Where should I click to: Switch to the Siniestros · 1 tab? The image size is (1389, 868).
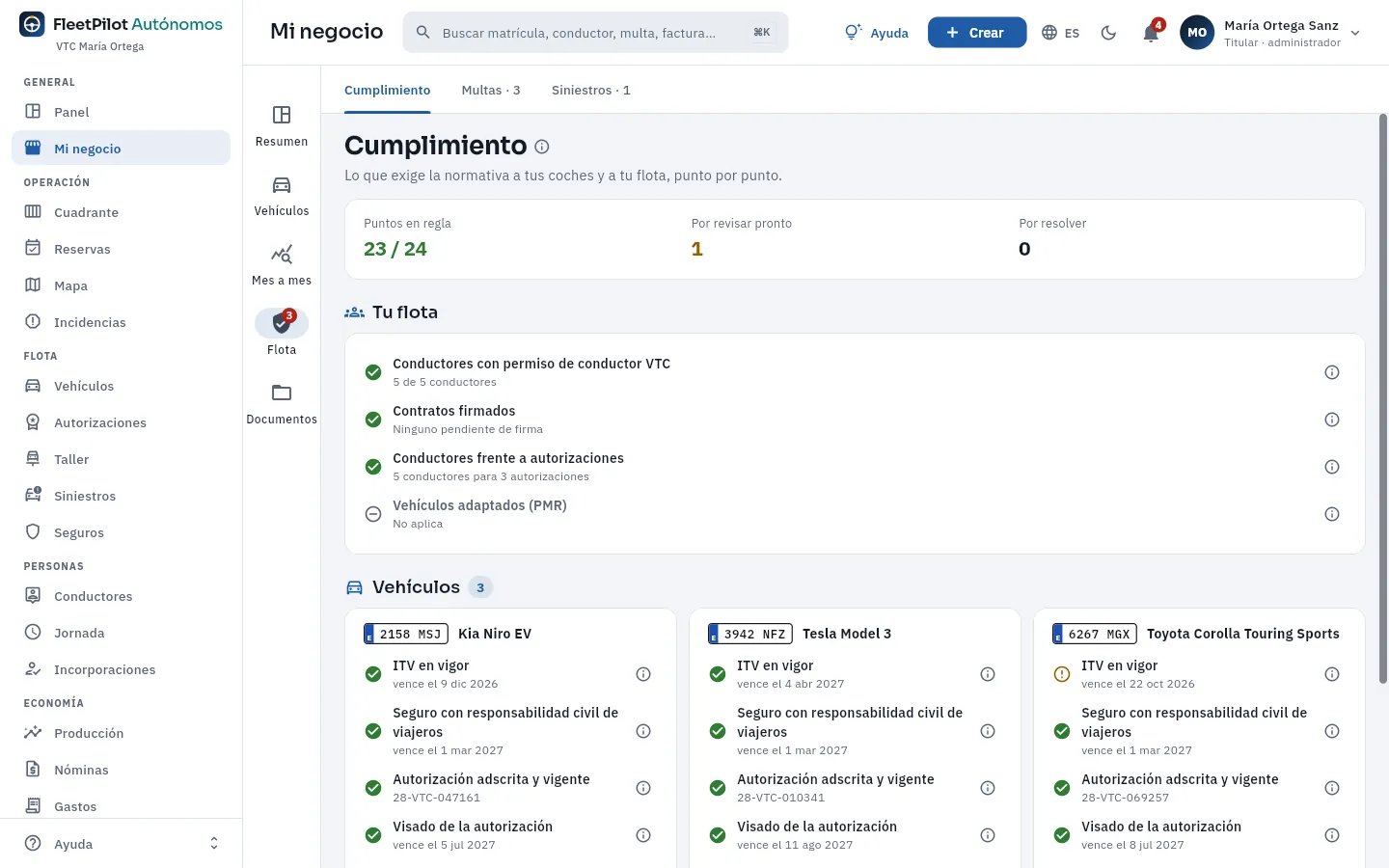pyautogui.click(x=591, y=90)
